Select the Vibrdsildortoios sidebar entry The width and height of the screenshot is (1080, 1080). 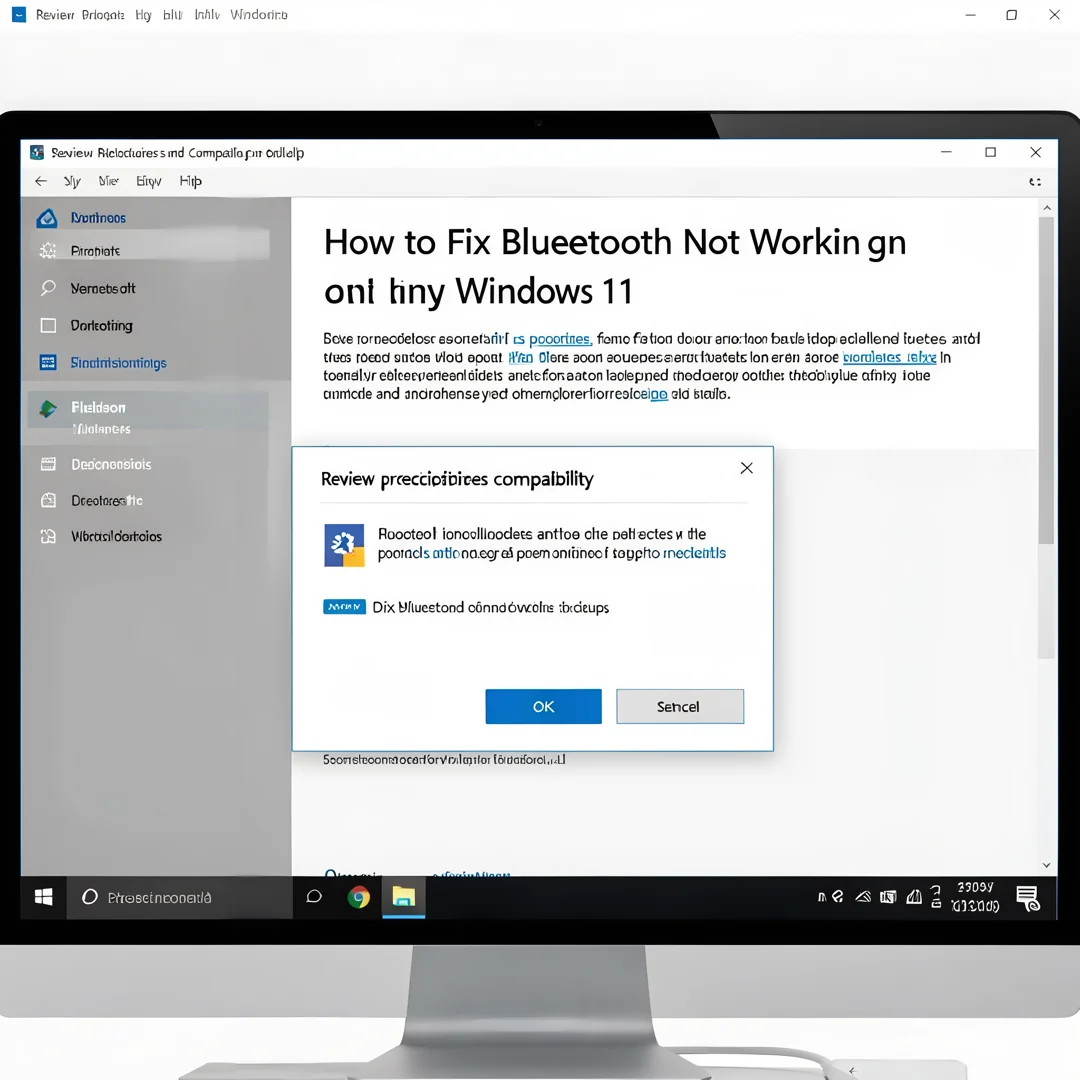coord(116,537)
